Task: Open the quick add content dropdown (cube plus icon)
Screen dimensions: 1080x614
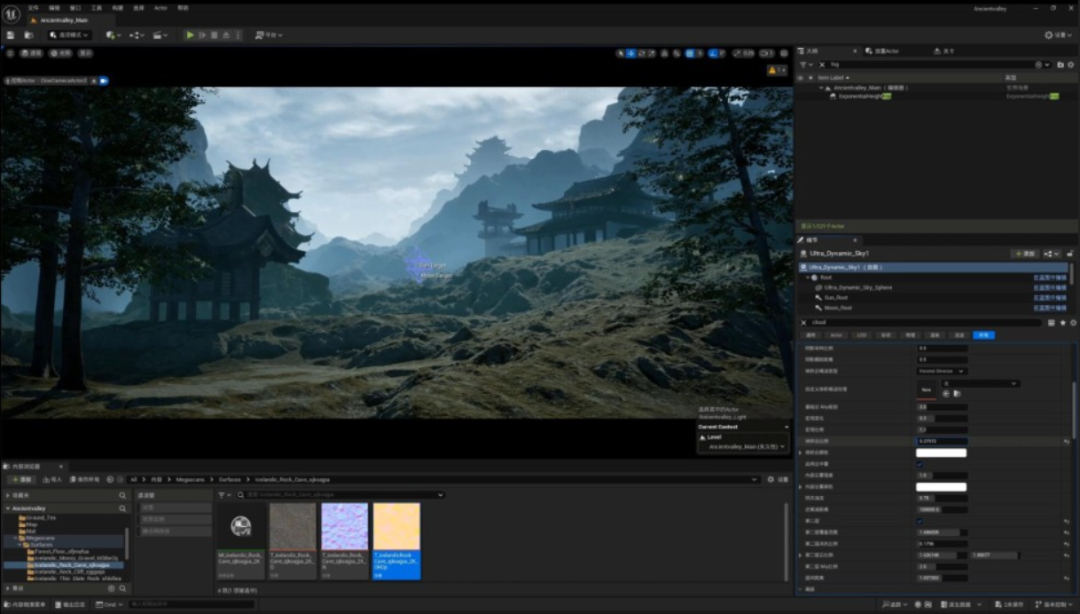Action: click(x=113, y=35)
